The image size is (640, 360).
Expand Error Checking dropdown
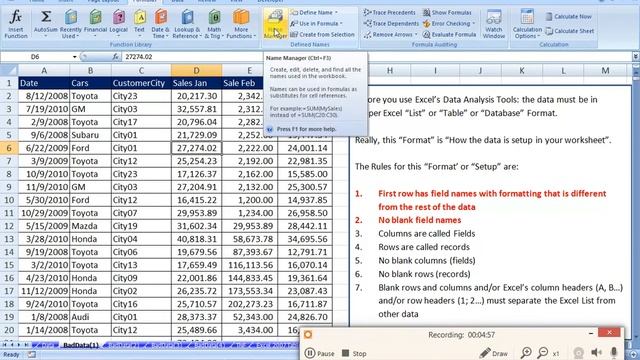pos(473,24)
